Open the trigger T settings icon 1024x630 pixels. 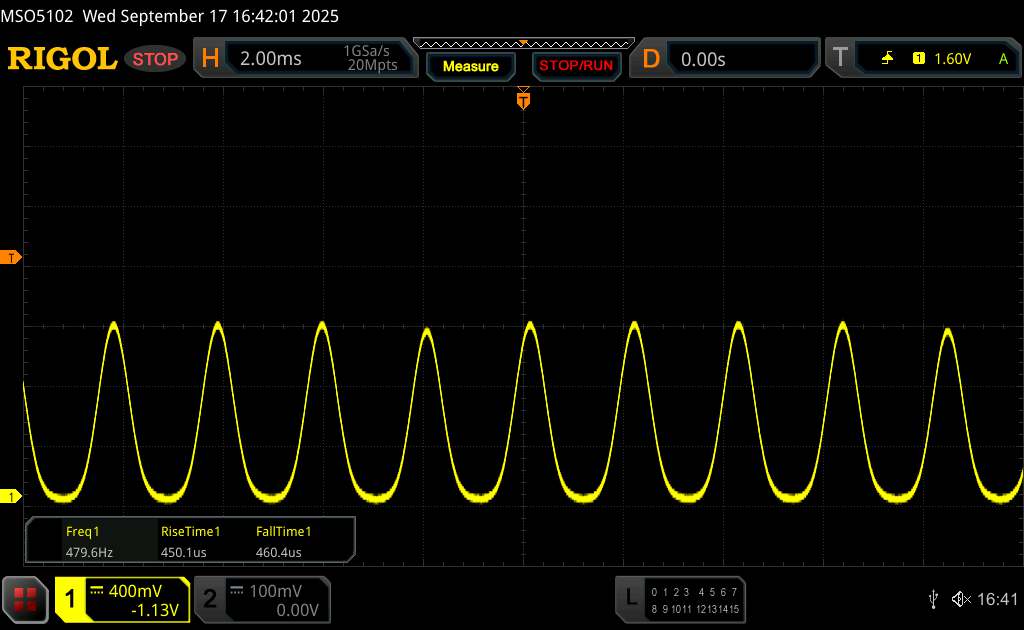(x=839, y=59)
